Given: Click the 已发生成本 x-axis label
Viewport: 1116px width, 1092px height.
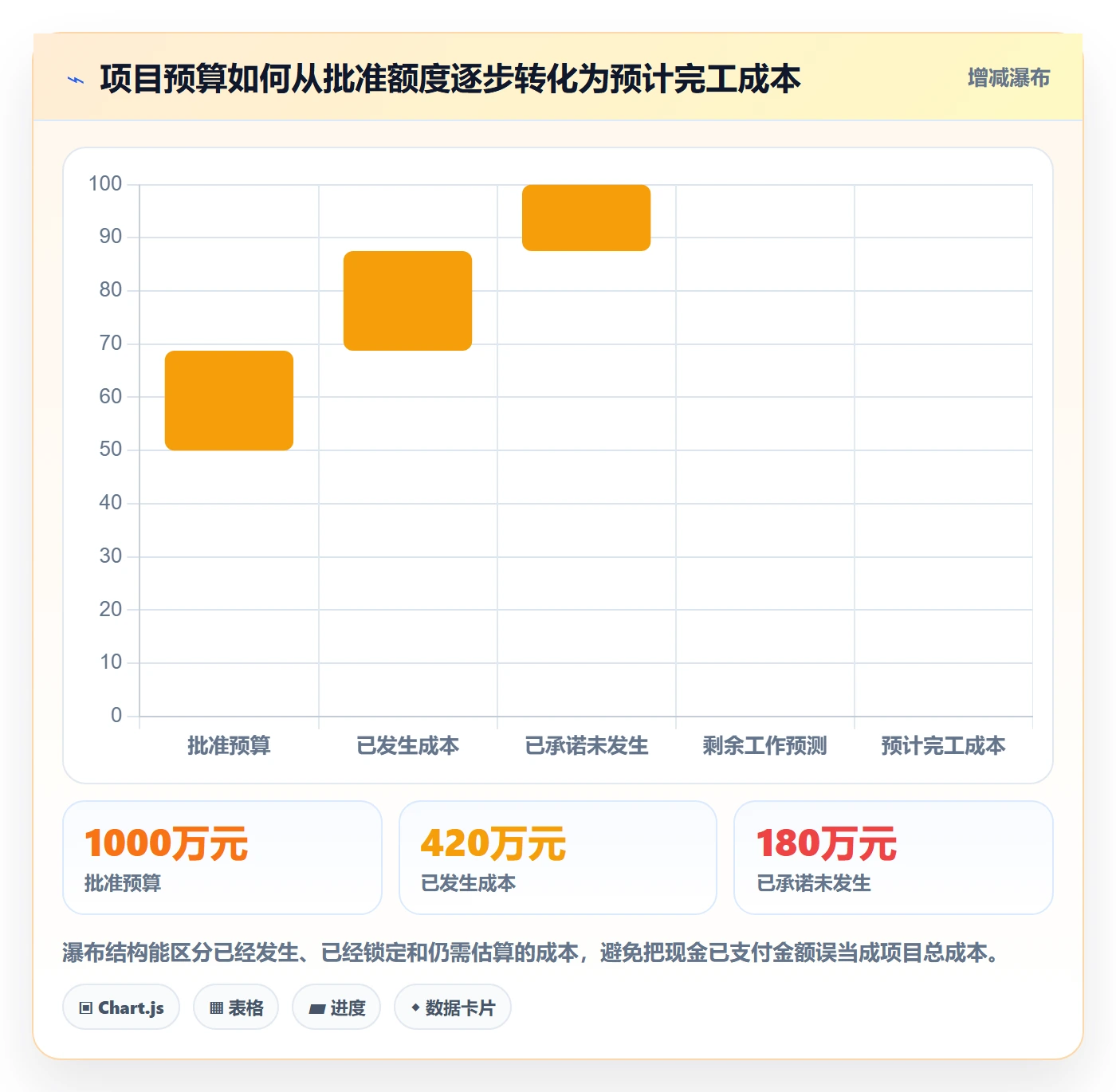Looking at the screenshot, I should pos(407,745).
